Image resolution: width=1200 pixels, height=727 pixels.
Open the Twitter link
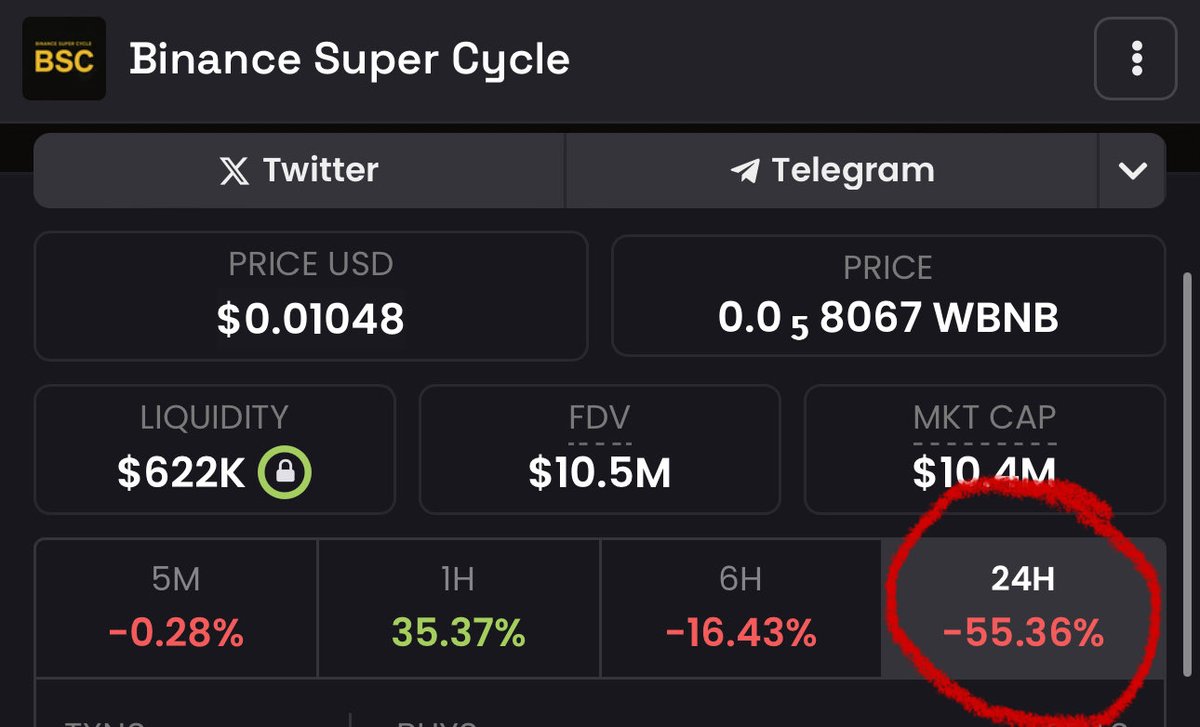(300, 171)
